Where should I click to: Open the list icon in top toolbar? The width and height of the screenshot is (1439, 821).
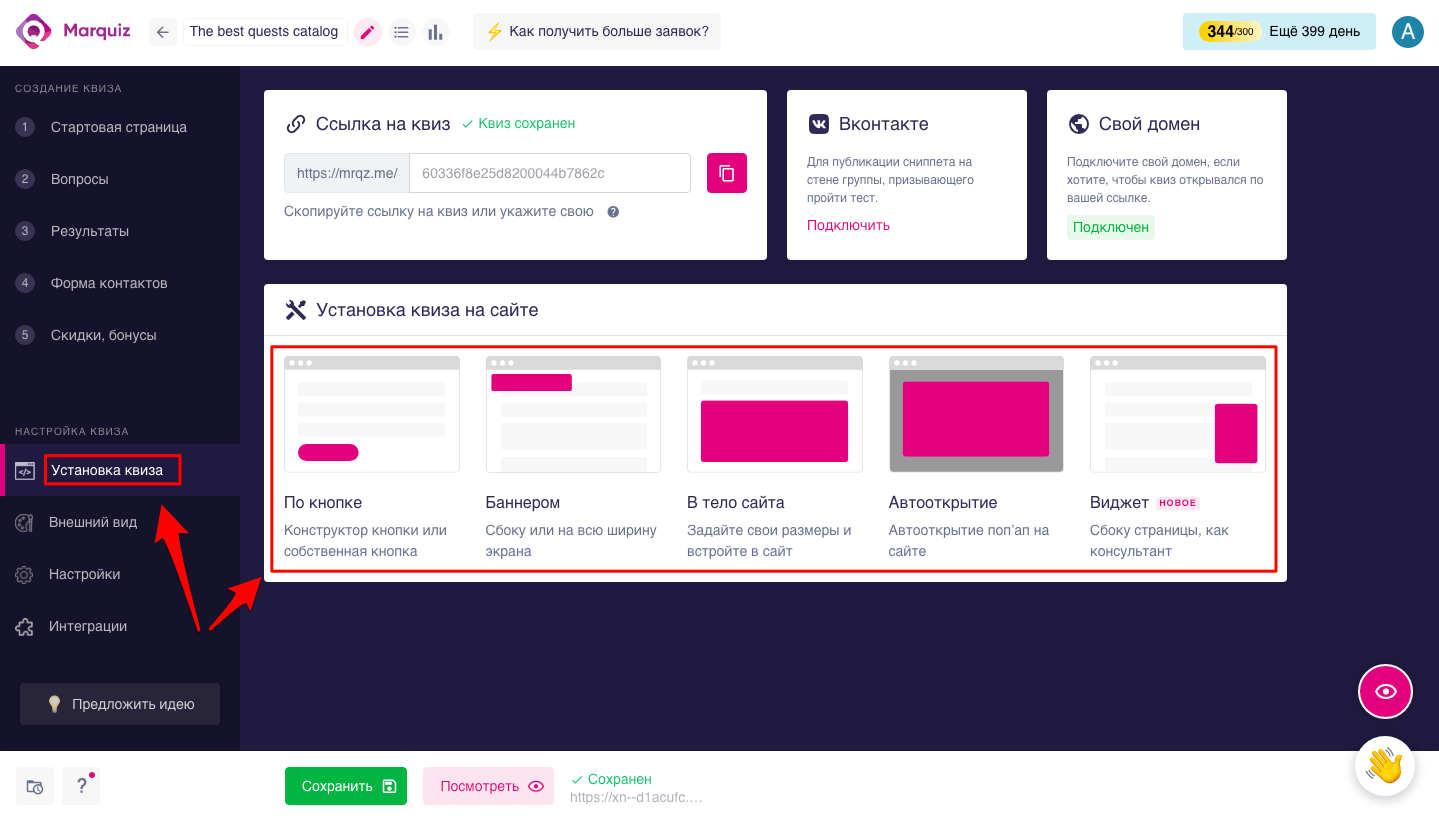(x=401, y=32)
